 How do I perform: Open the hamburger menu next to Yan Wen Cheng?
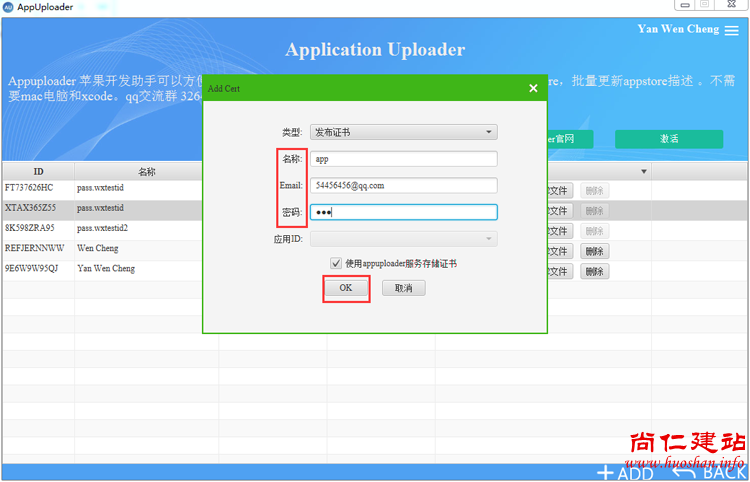point(732,30)
